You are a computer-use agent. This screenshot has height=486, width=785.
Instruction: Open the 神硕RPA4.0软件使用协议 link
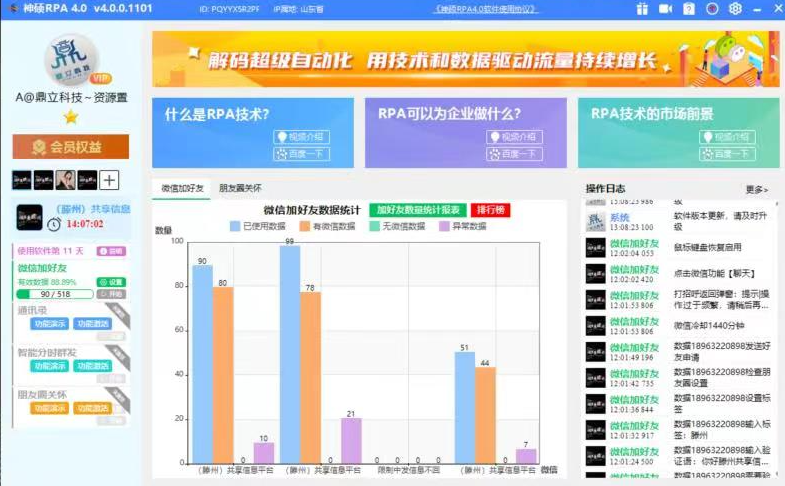(x=485, y=9)
